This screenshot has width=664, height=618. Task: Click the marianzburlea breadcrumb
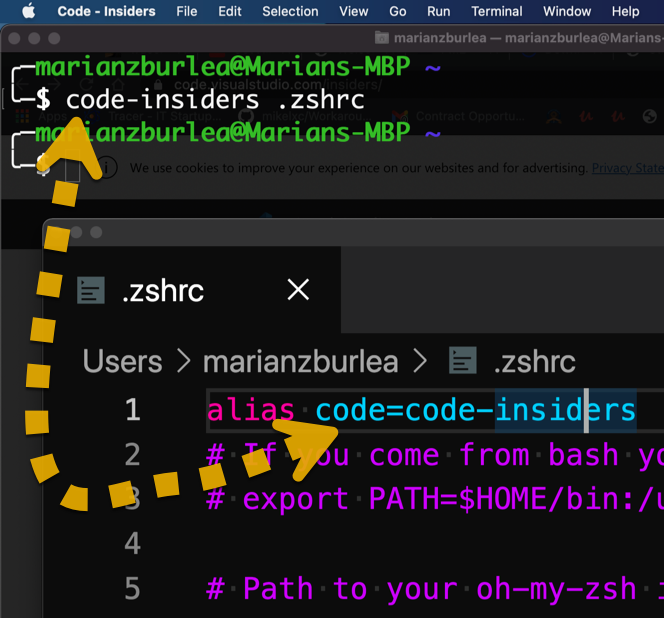click(300, 361)
